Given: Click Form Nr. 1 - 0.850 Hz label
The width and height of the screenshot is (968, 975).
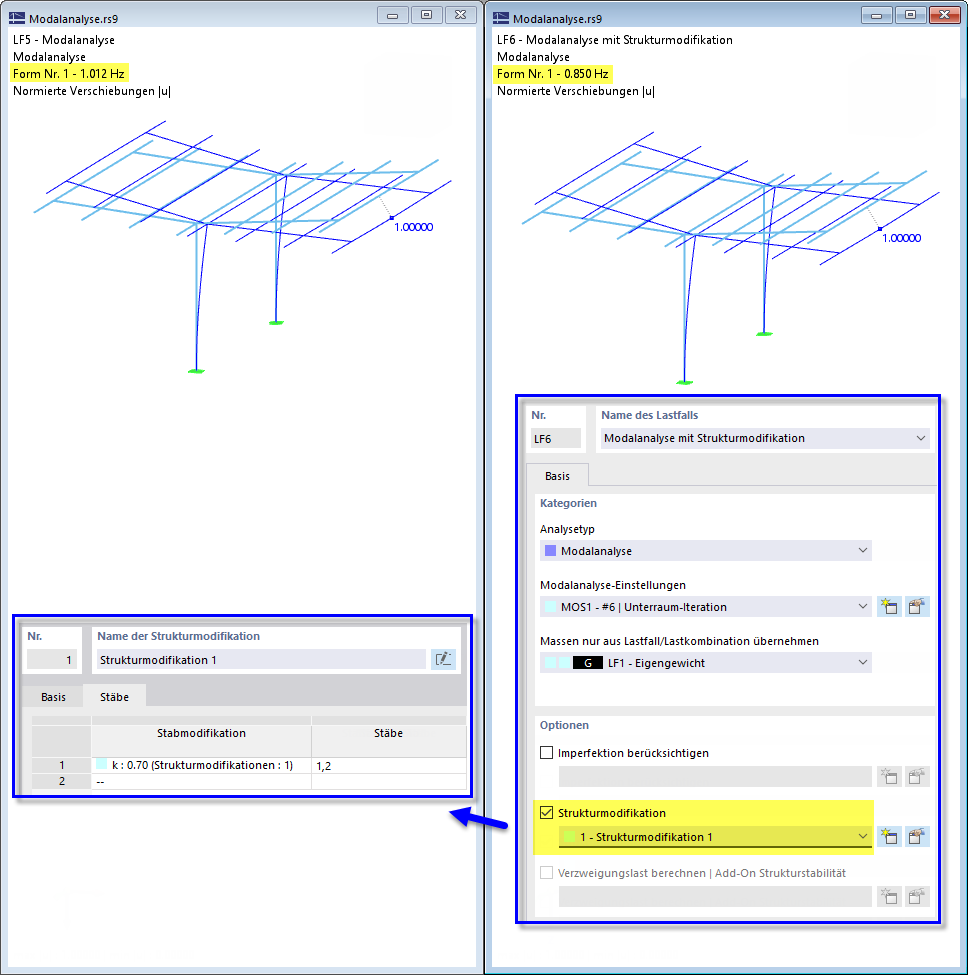Looking at the screenshot, I should 553,73.
